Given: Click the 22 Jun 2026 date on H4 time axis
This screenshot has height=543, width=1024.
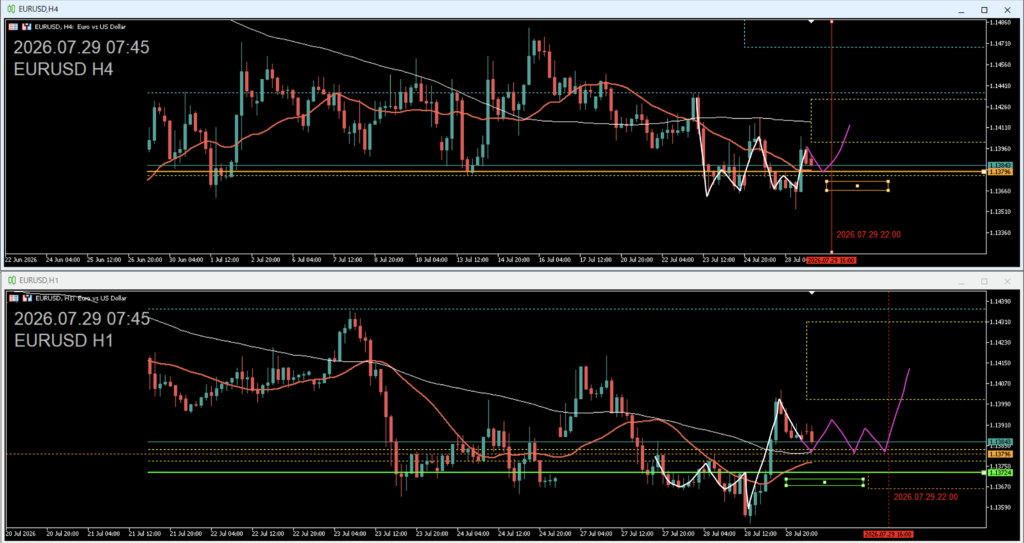Looking at the screenshot, I should click(x=20, y=260).
